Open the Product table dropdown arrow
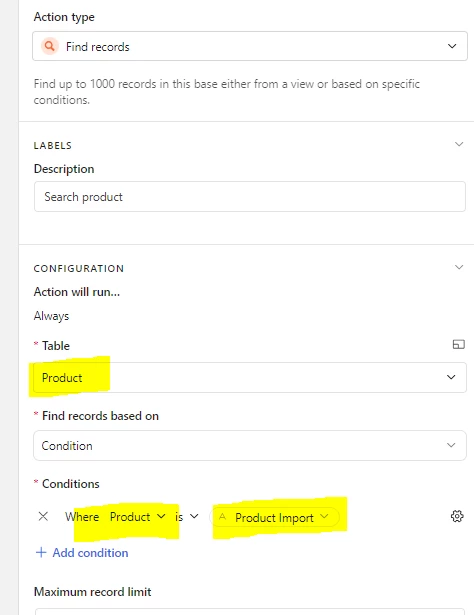Image resolution: width=474 pixels, height=615 pixels. pyautogui.click(x=451, y=377)
